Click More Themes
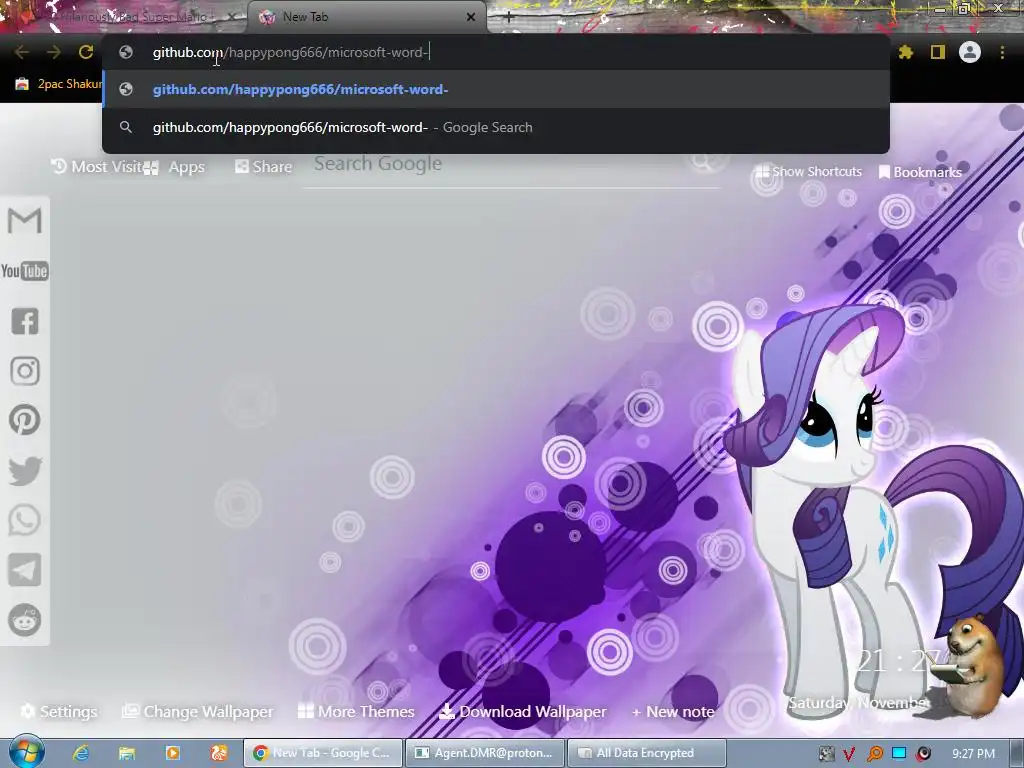This screenshot has width=1024, height=768. pos(356,712)
